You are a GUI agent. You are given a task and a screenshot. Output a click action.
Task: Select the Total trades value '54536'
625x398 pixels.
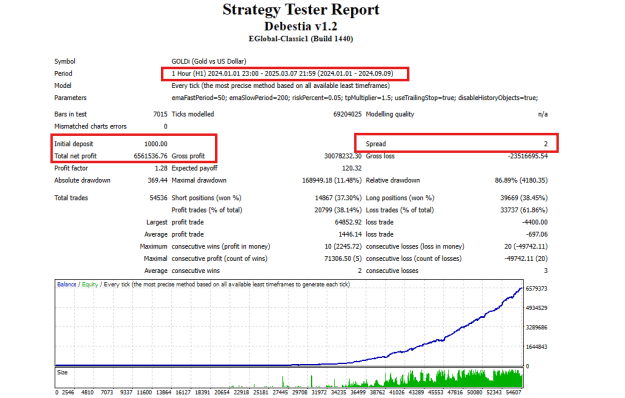(x=158, y=198)
